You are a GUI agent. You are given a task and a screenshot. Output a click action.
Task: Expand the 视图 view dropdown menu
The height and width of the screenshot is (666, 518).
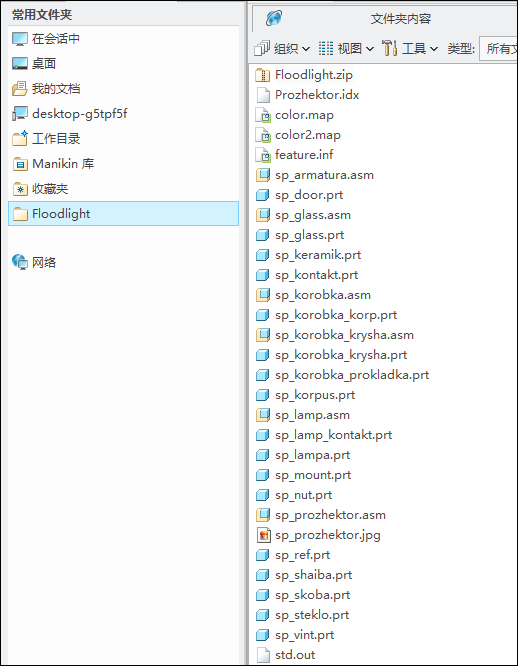[x=346, y=48]
